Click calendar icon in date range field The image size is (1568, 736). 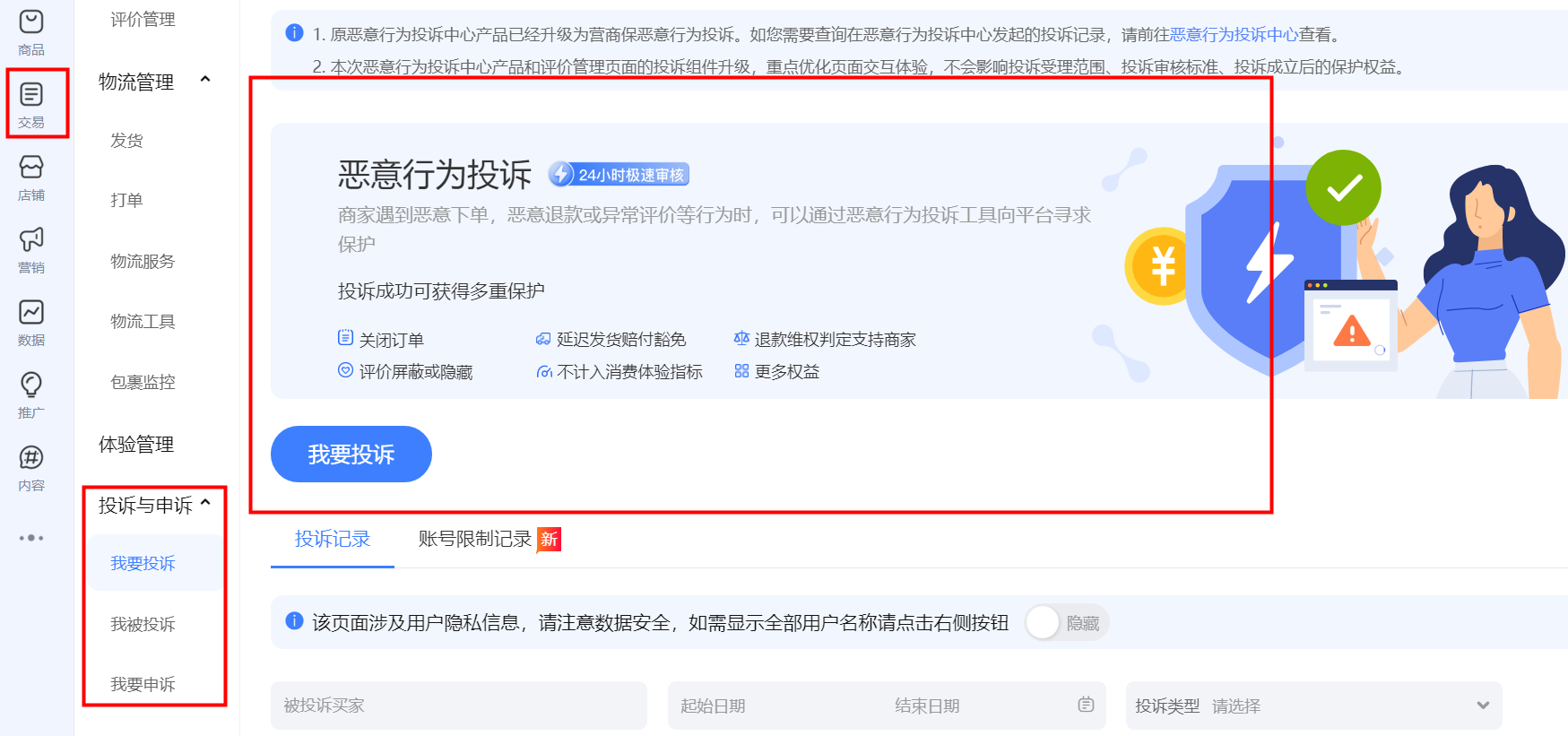pyautogui.click(x=1086, y=706)
